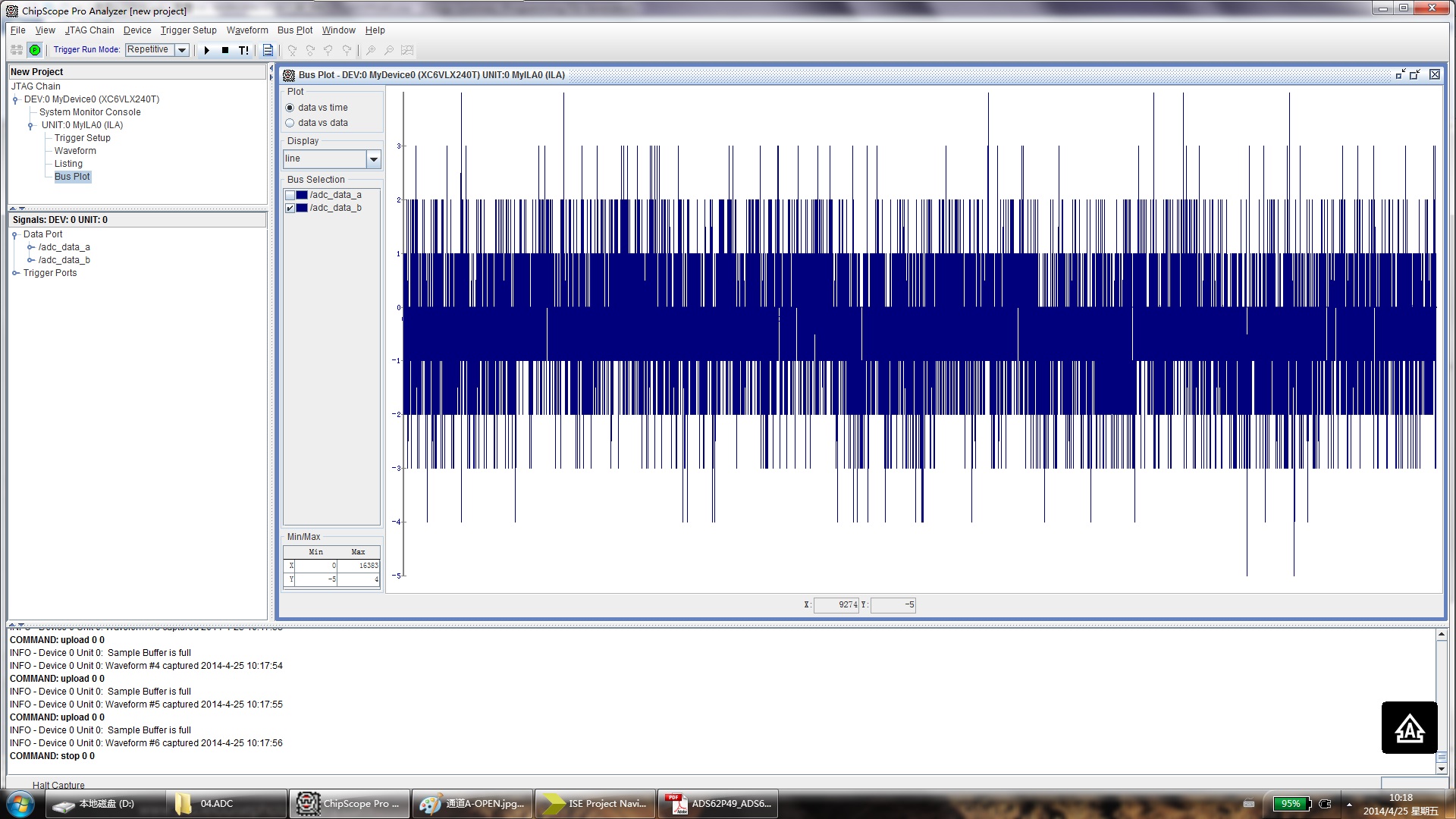Click the second greyed cursor icon with O
Image resolution: width=1456 pixels, height=819 pixels.
(x=310, y=50)
